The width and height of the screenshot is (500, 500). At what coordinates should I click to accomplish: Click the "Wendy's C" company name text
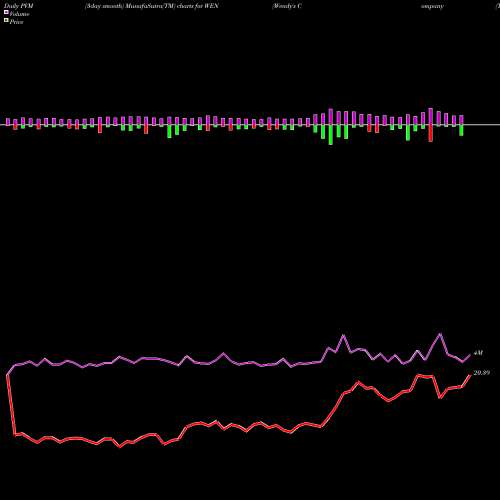tap(287, 6)
